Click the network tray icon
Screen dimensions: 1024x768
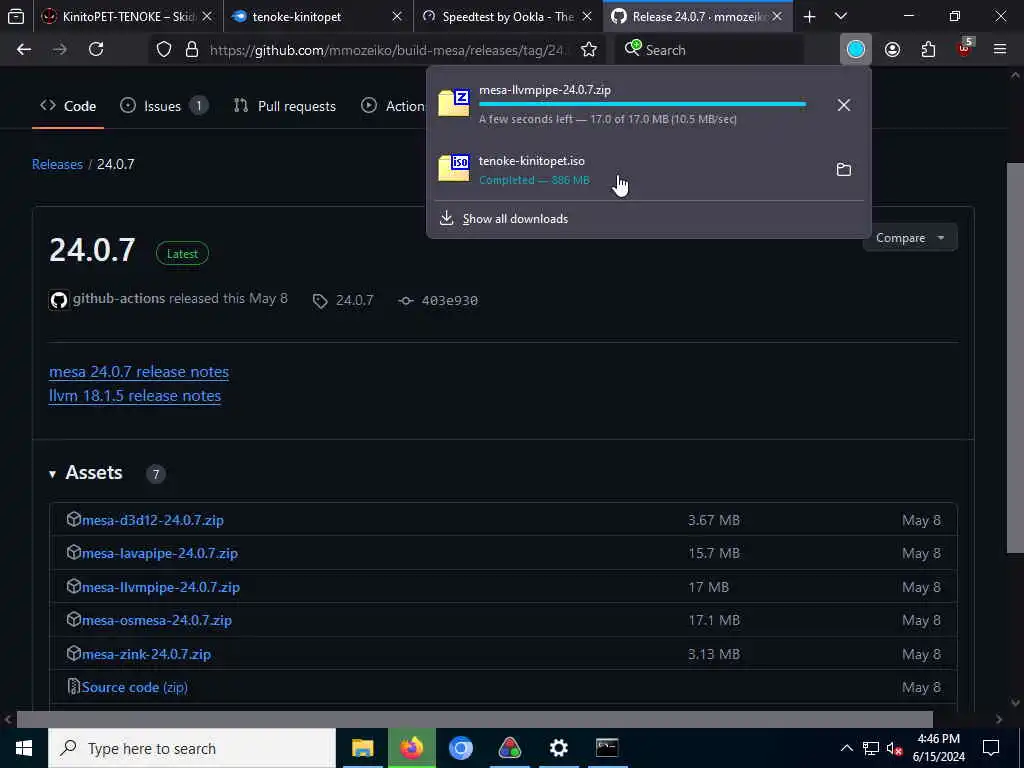click(871, 748)
